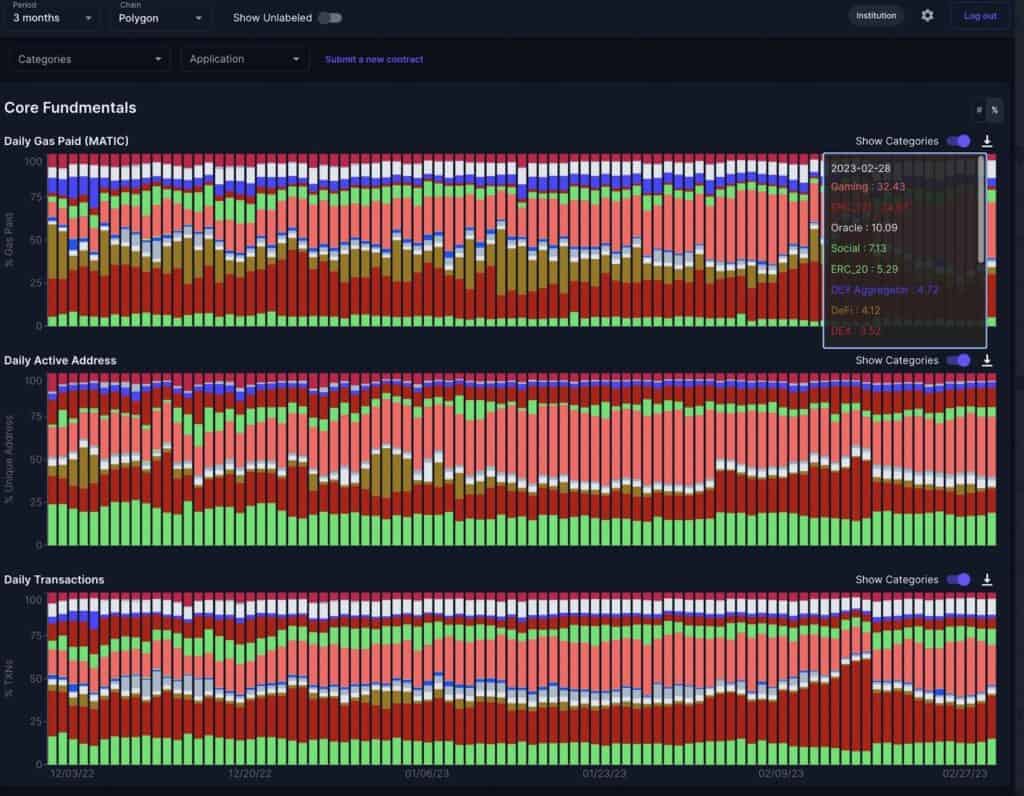The height and width of the screenshot is (796, 1024).
Task: Download the Daily Active Address chart data
Action: point(987,360)
